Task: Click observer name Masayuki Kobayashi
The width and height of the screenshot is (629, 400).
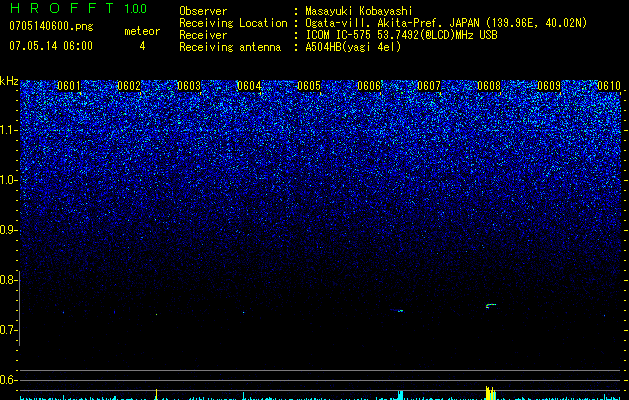Action: [x=359, y=11]
